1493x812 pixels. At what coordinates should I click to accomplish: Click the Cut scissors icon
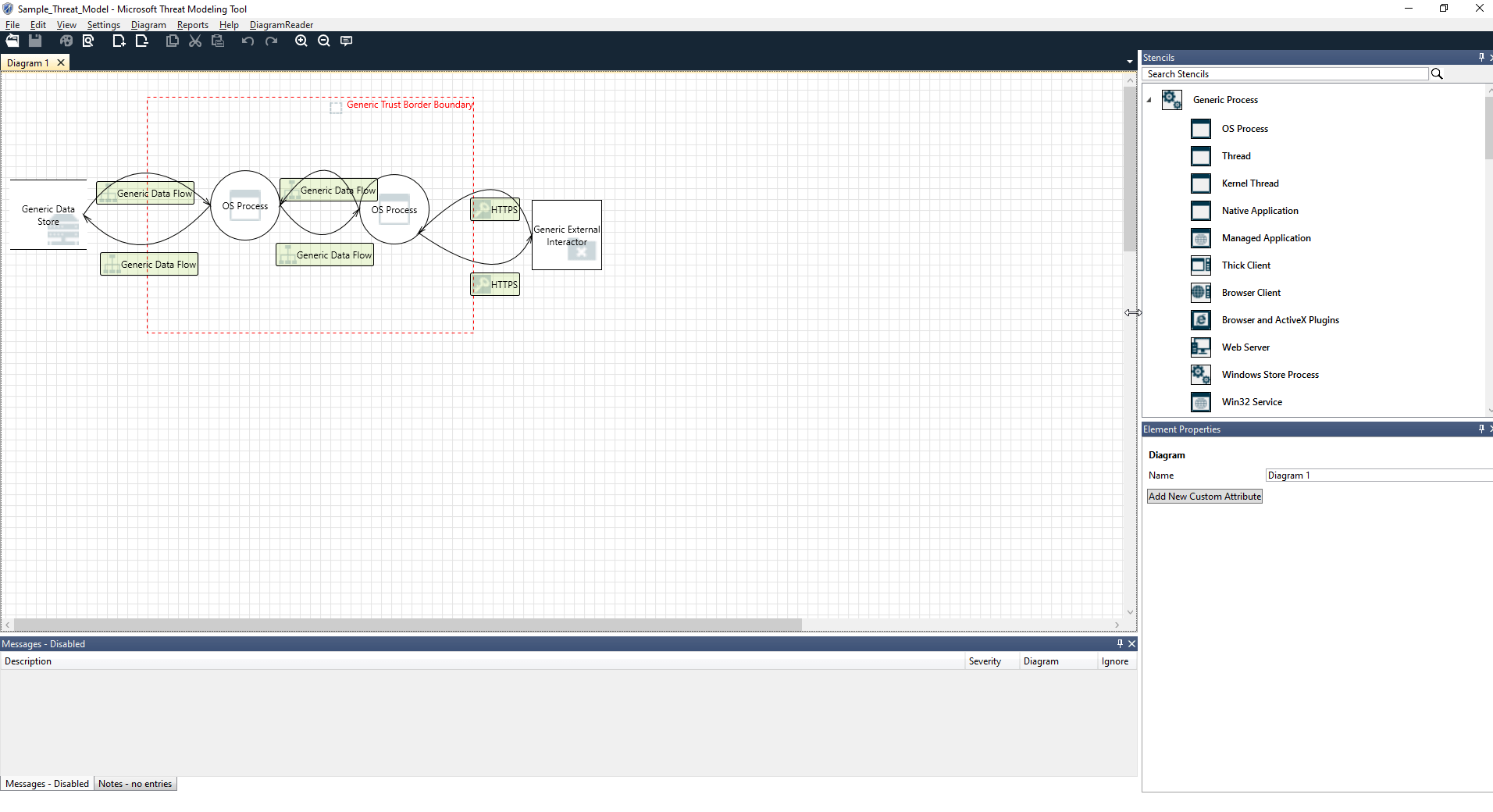point(195,41)
